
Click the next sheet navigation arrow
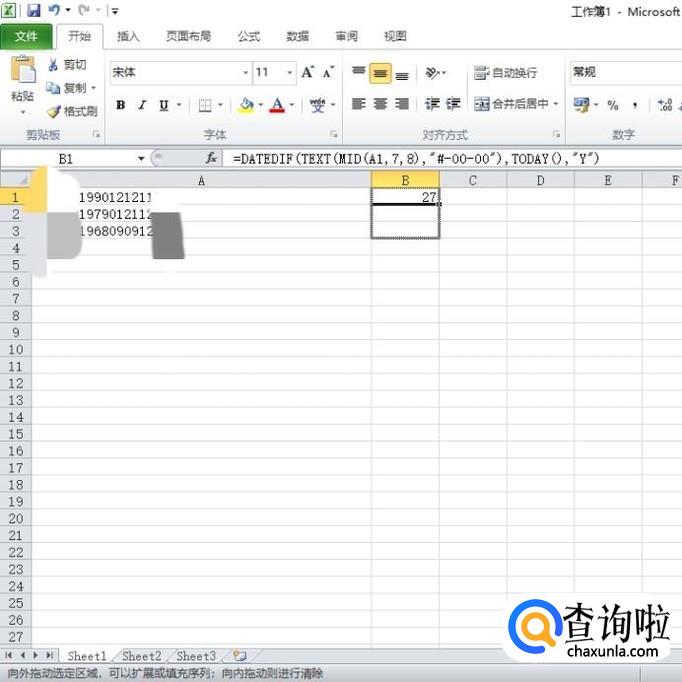pos(36,655)
